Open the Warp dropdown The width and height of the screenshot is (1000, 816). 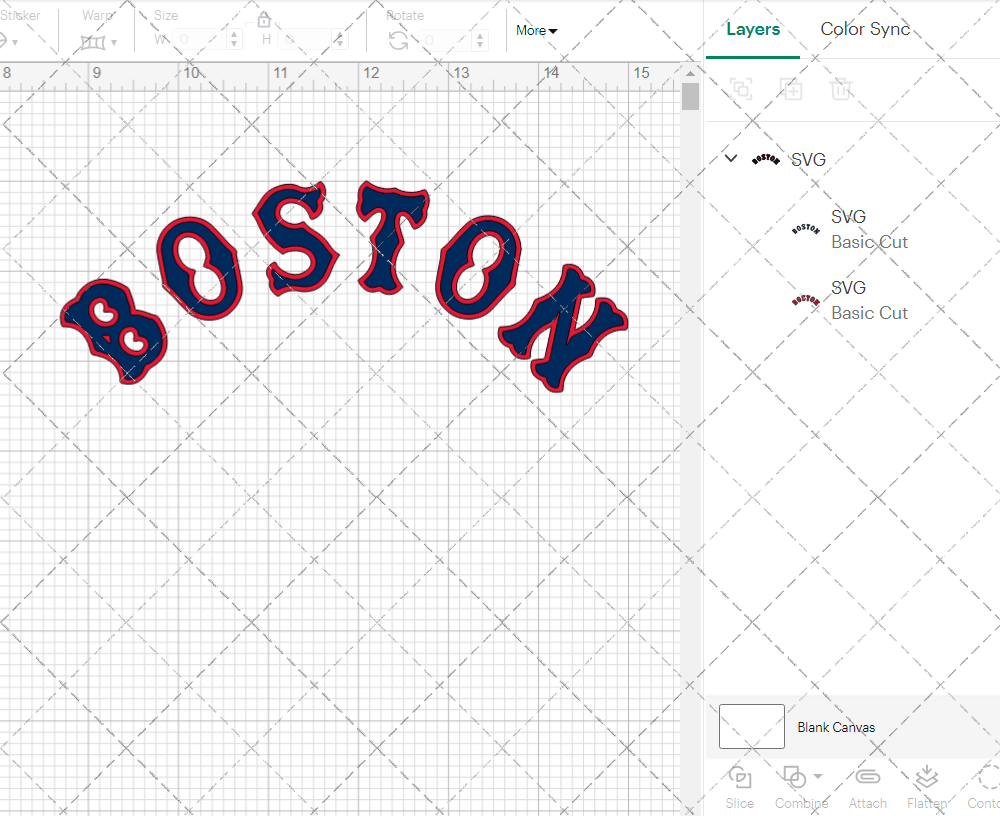pyautogui.click(x=99, y=42)
